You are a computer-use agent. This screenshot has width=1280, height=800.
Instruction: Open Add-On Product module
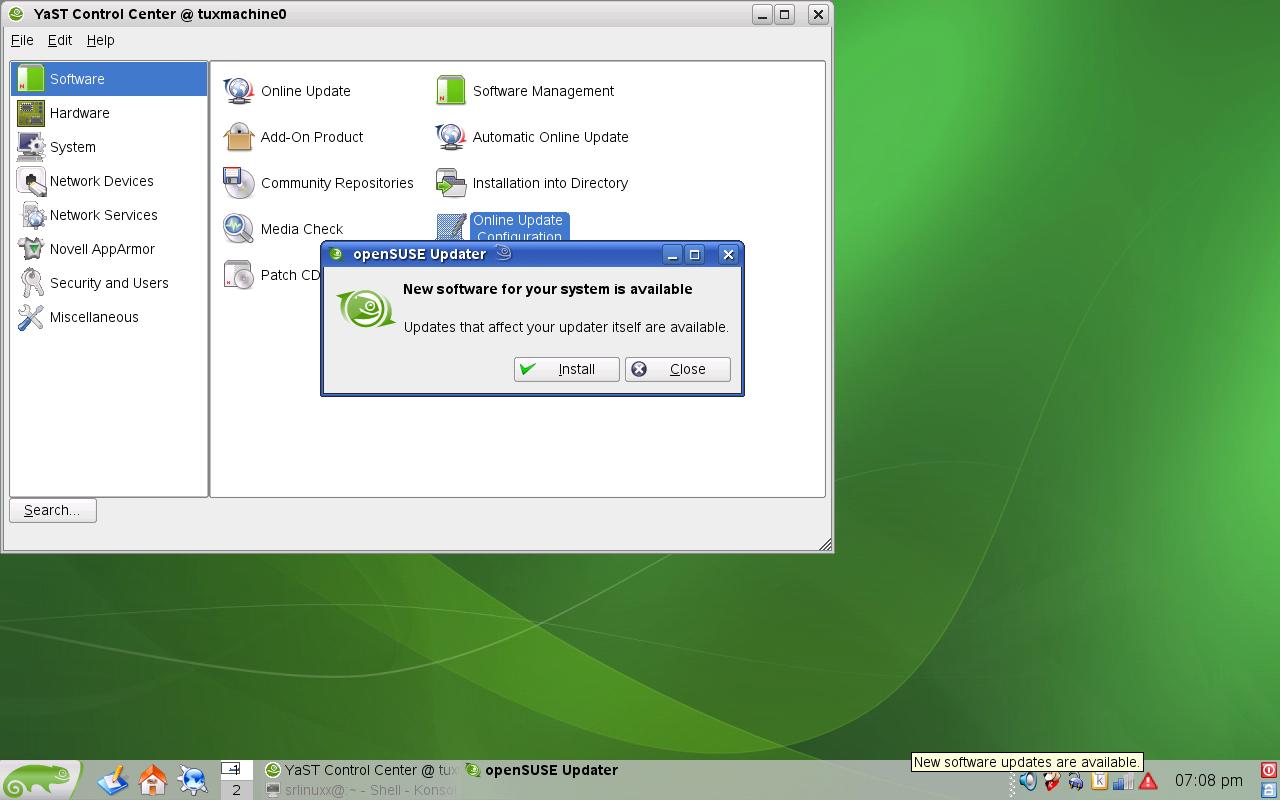pos(293,137)
